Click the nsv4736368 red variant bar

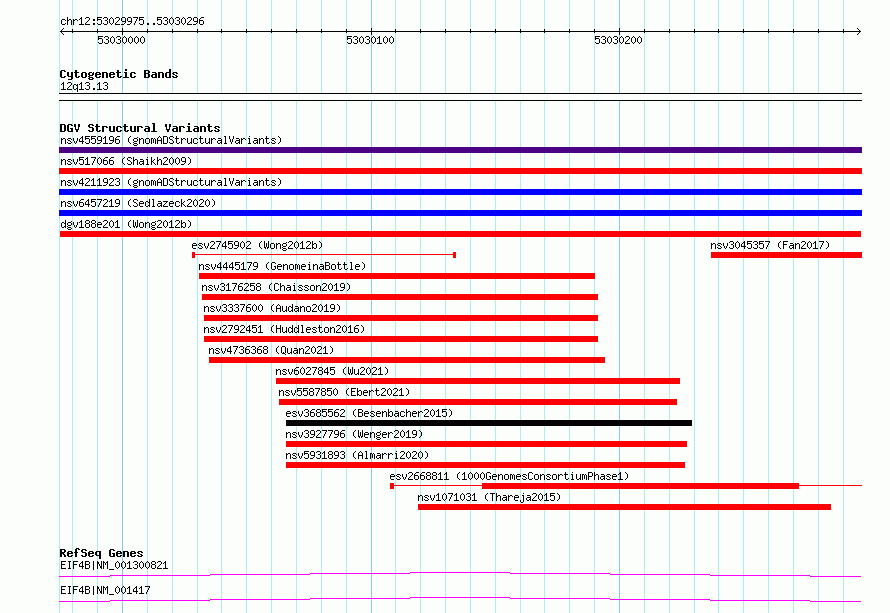pos(406,360)
